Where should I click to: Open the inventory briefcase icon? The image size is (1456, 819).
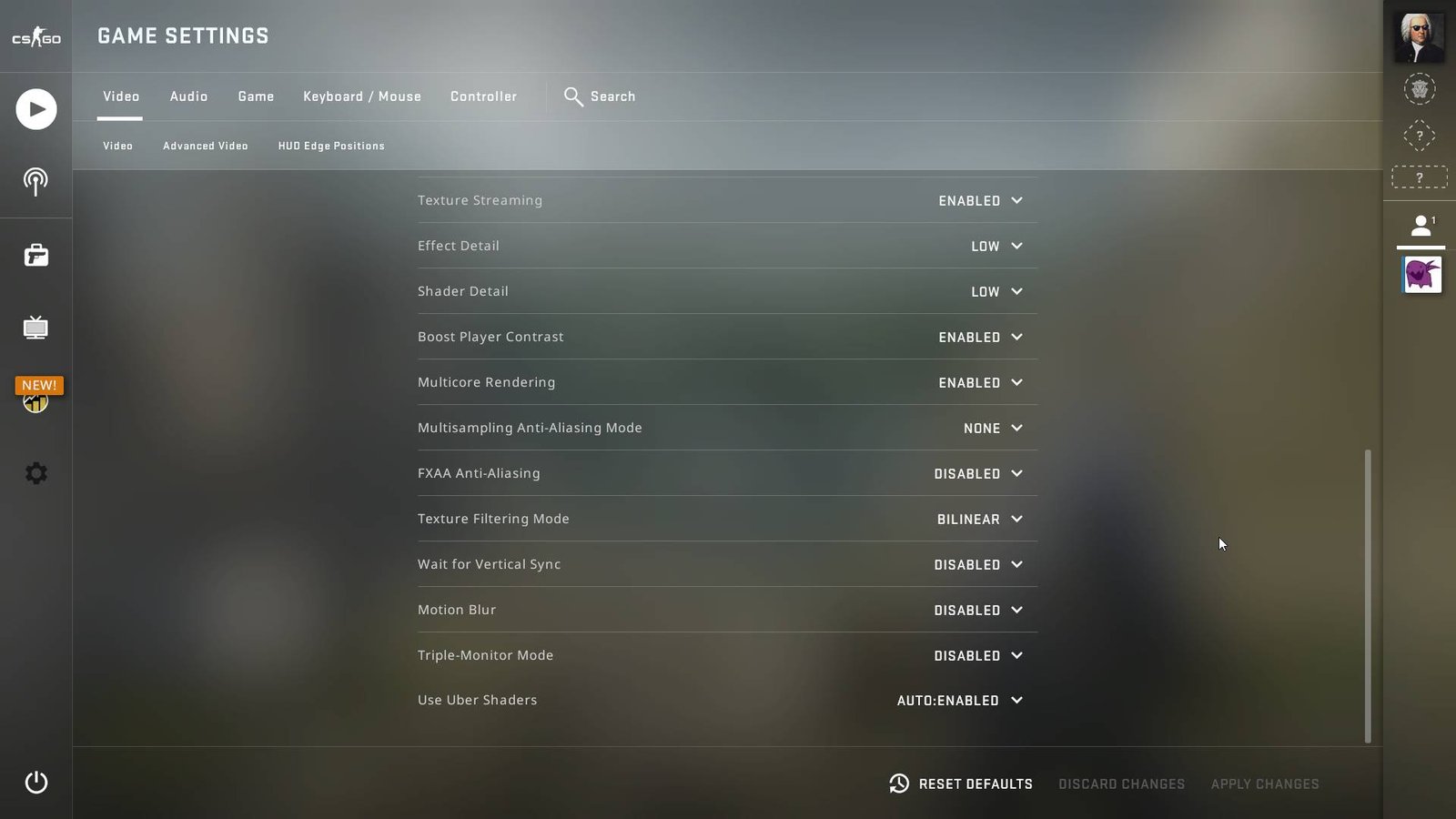[x=36, y=255]
